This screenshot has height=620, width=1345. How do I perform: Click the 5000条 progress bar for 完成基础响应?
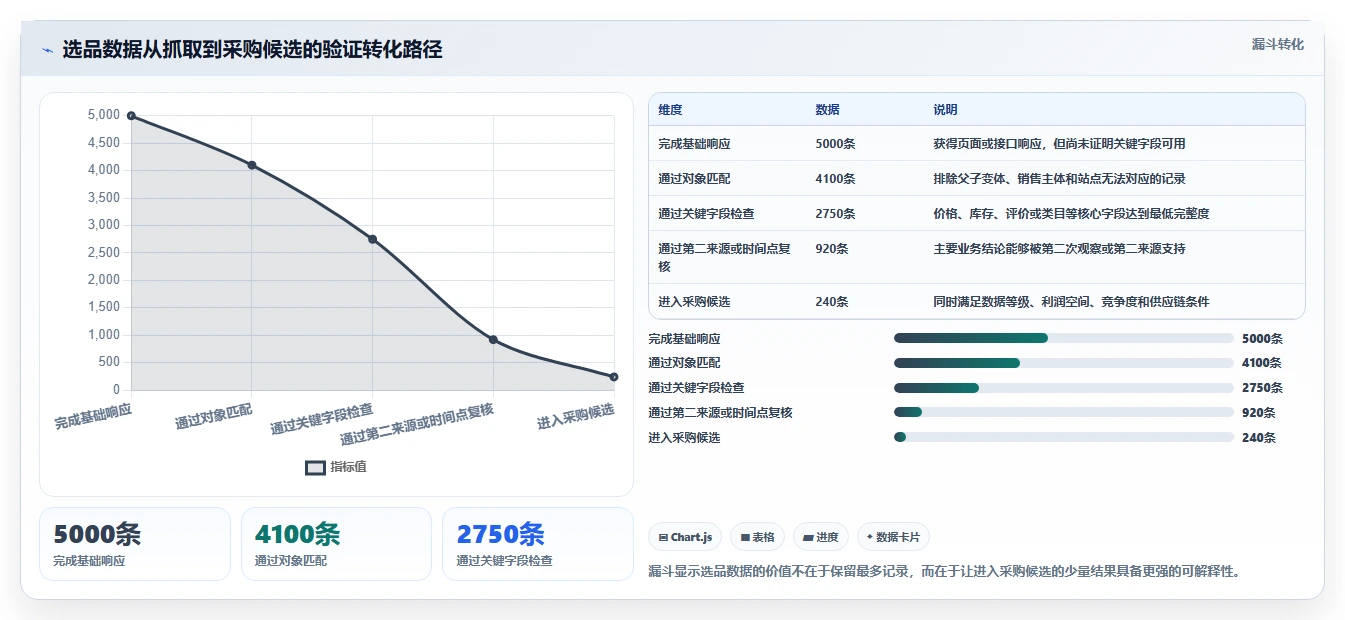(x=1063, y=338)
